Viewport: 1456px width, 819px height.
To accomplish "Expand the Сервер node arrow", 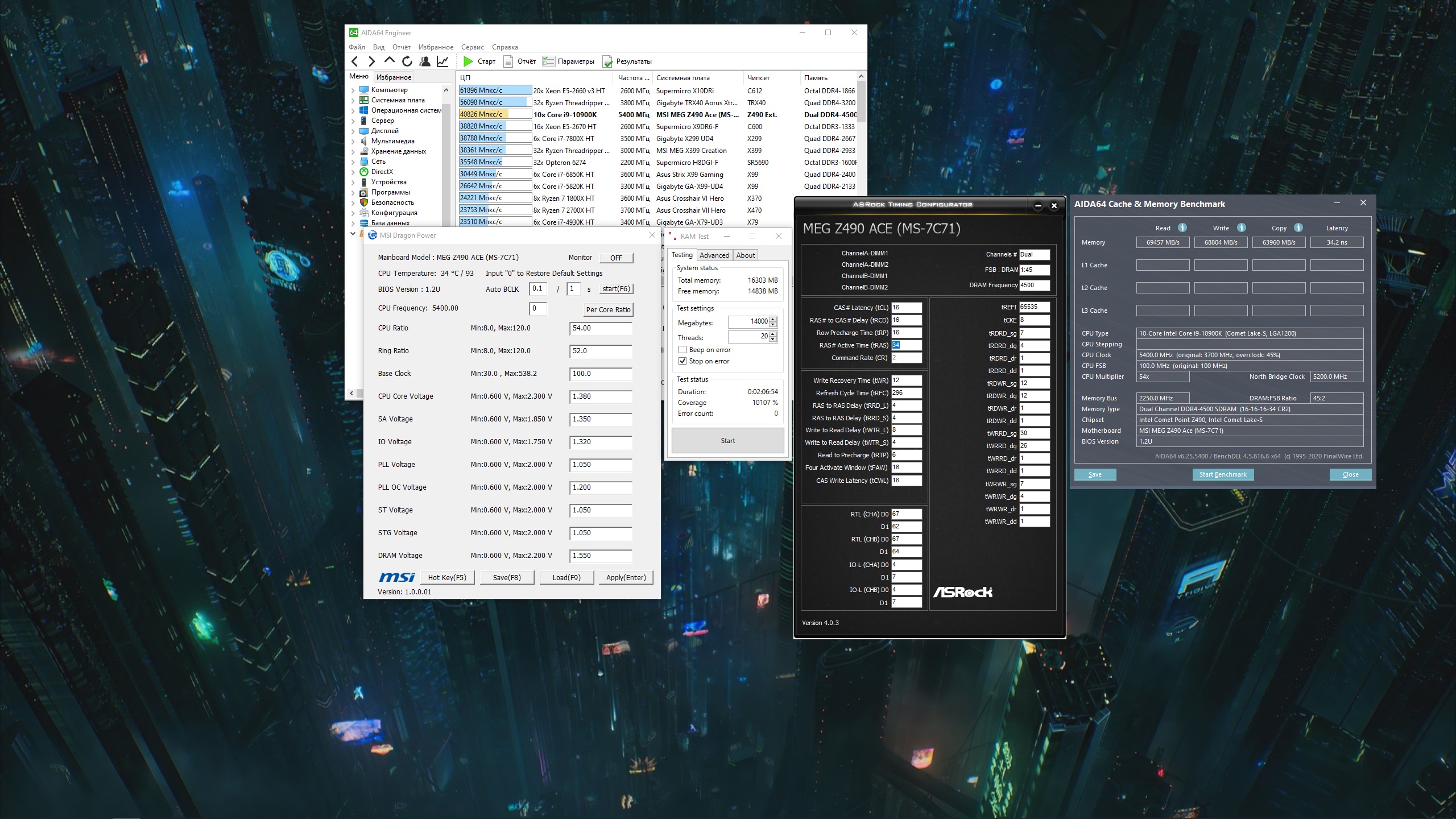I will coord(353,121).
